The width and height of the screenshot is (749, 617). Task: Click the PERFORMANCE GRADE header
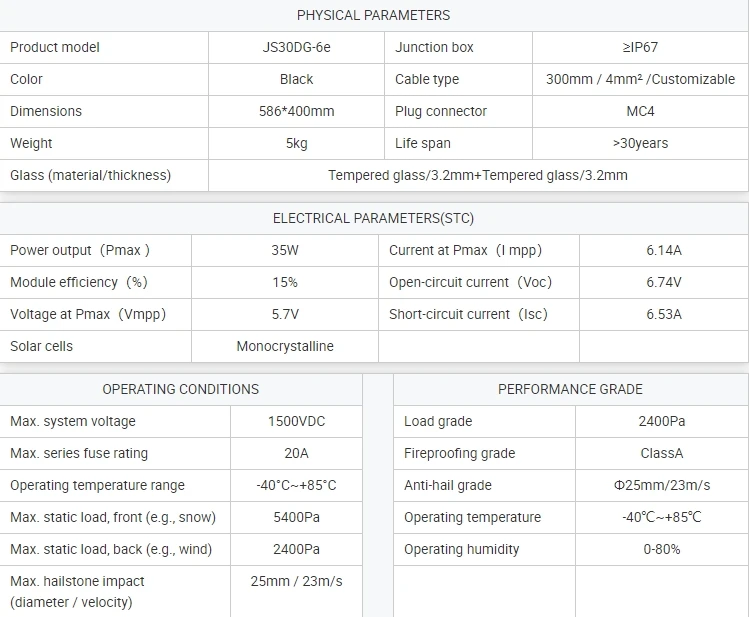[x=570, y=389]
